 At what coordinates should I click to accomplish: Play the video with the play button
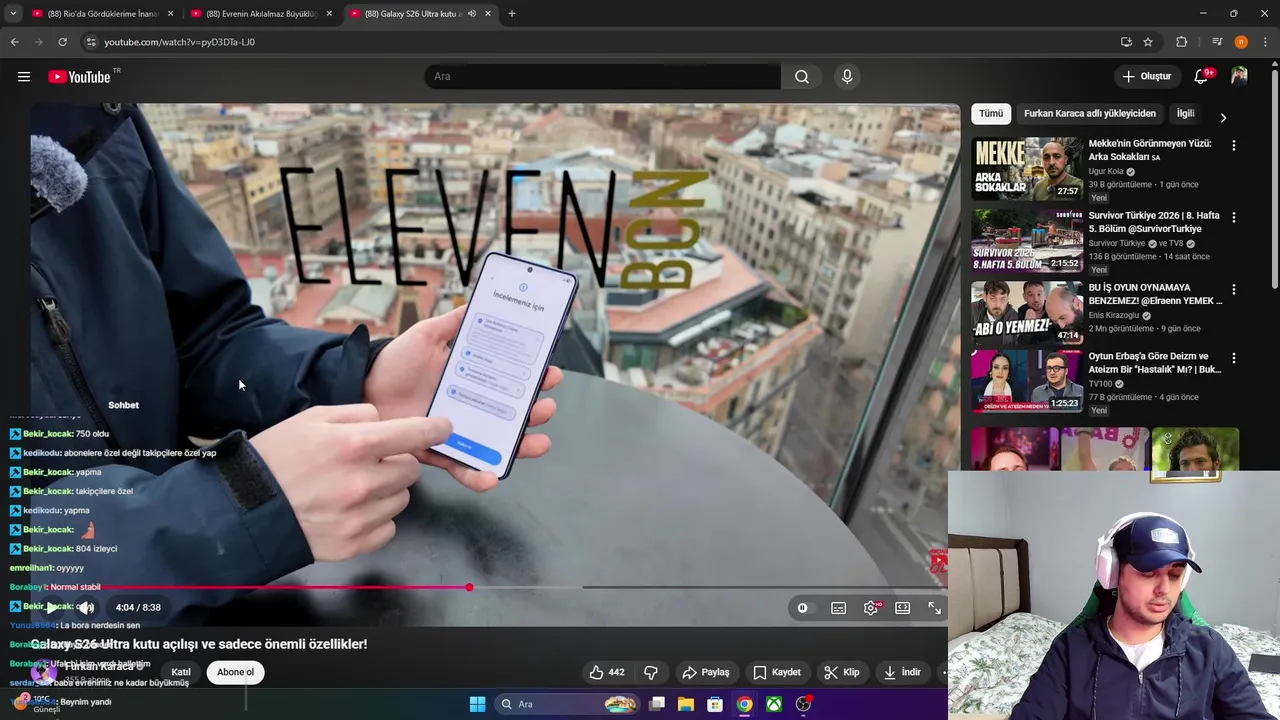point(52,607)
